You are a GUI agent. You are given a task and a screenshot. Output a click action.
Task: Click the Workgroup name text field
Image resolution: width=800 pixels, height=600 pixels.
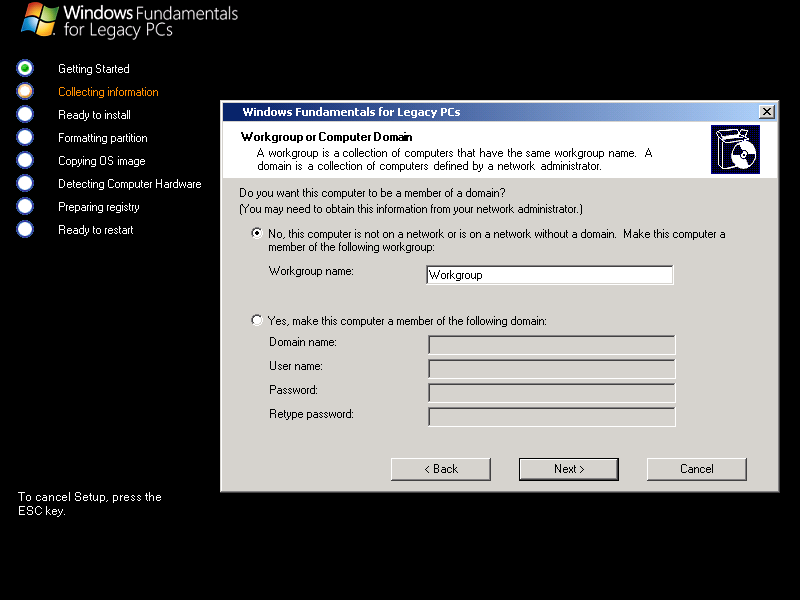[x=549, y=275]
